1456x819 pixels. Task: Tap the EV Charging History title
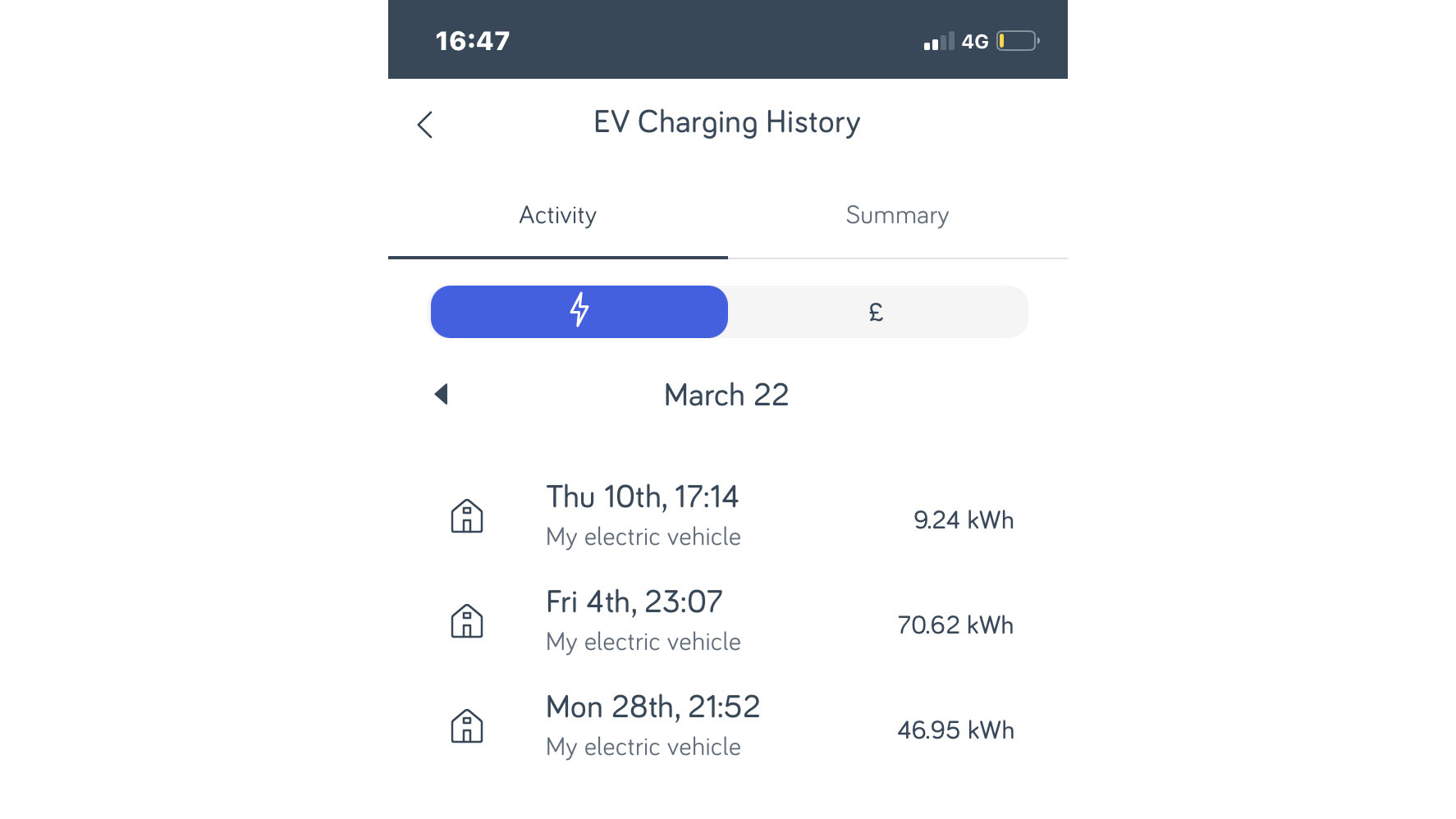[x=727, y=123]
